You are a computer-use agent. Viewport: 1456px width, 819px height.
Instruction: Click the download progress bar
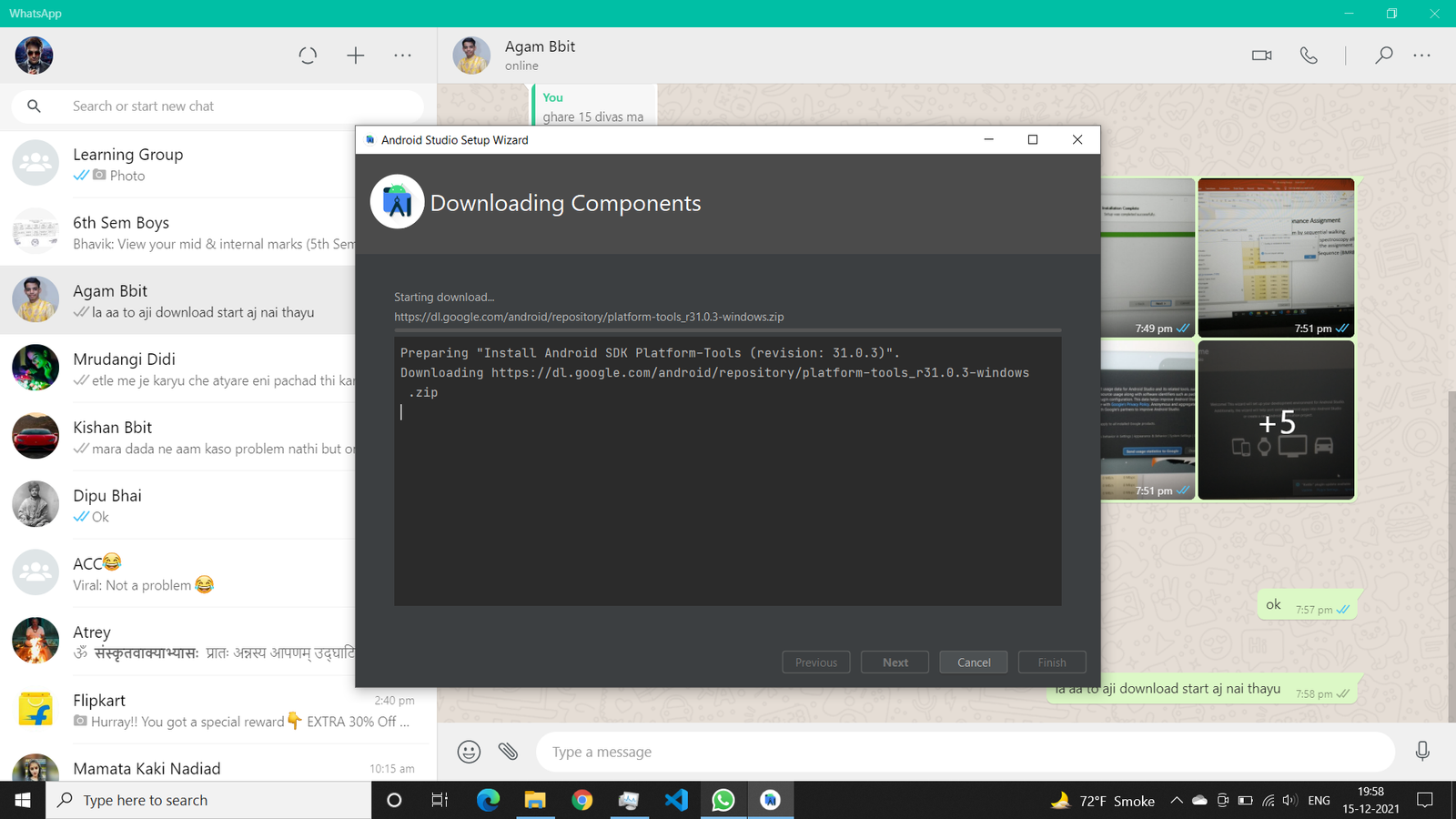click(x=727, y=330)
